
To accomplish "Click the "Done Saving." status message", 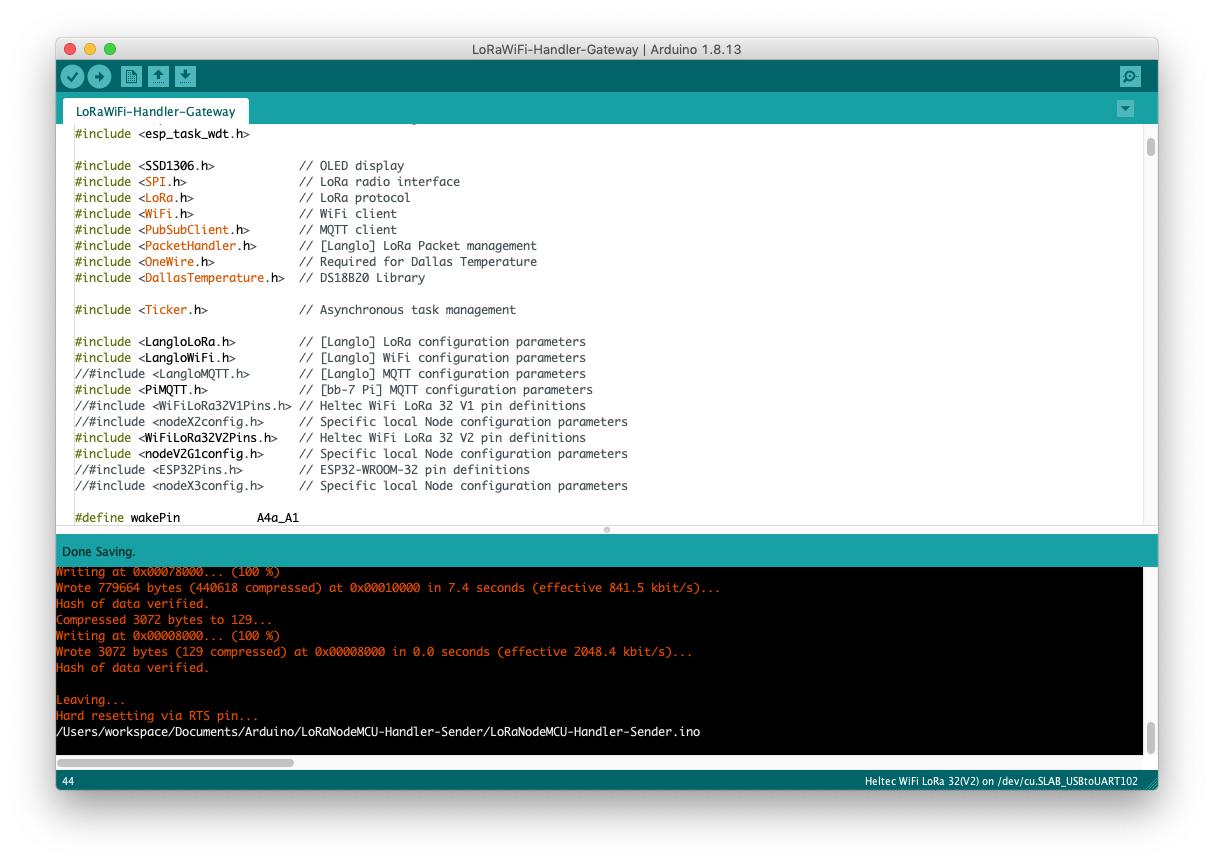I will [98, 551].
